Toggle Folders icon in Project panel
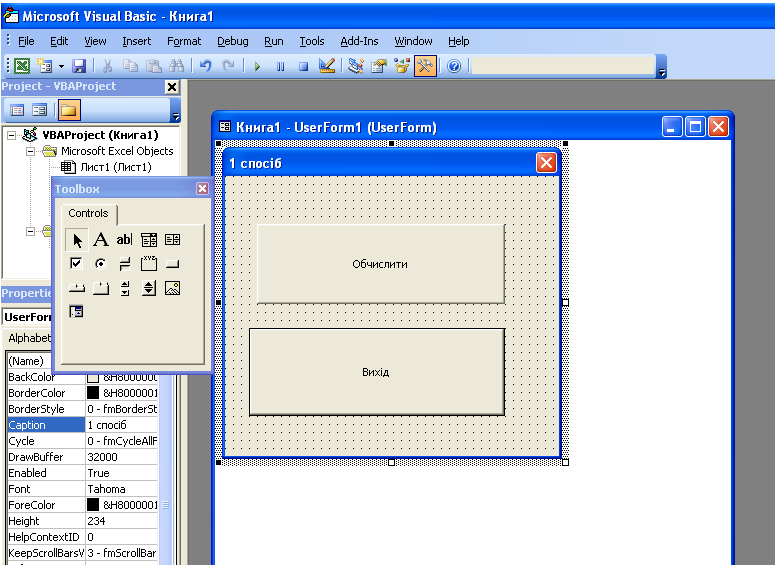The image size is (775, 565). 69,110
